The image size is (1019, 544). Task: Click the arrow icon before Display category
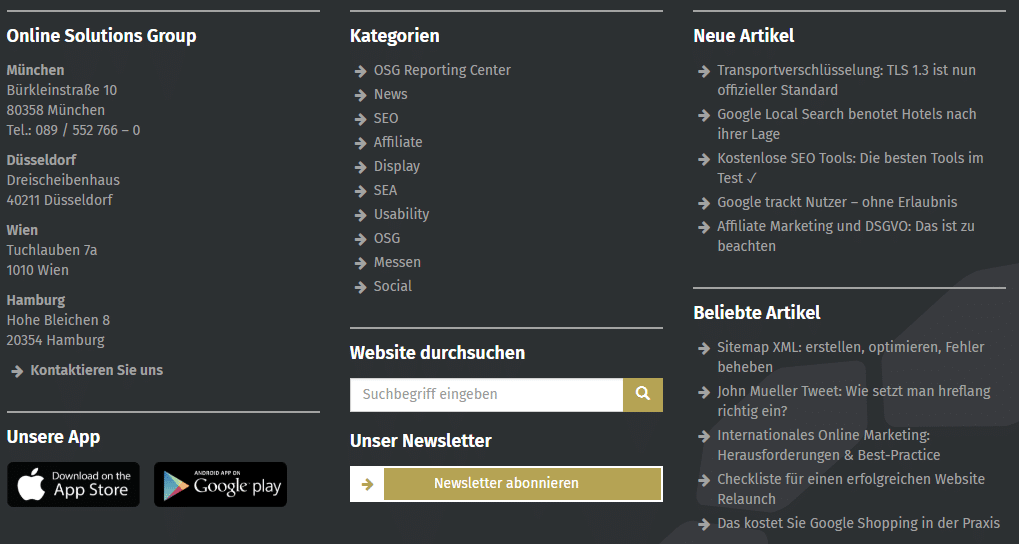(361, 167)
